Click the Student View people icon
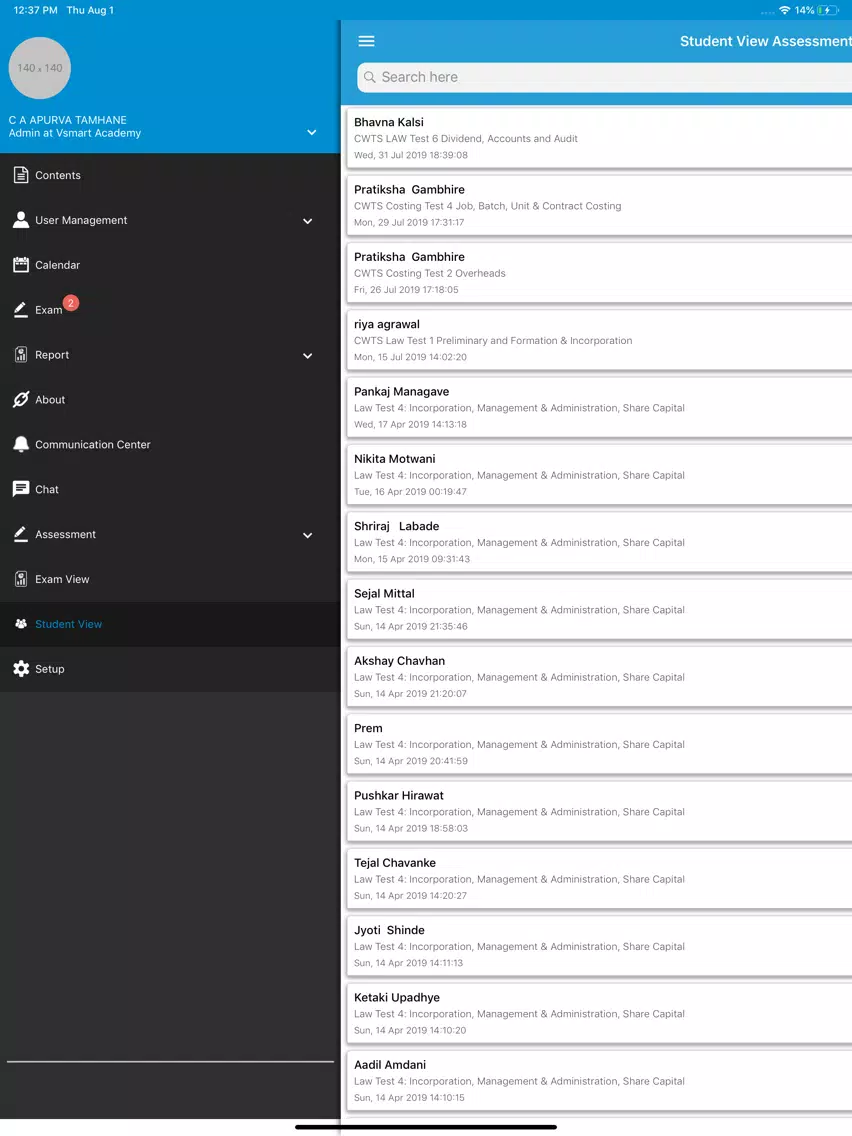Viewport: 852px width, 1136px height. 21,624
